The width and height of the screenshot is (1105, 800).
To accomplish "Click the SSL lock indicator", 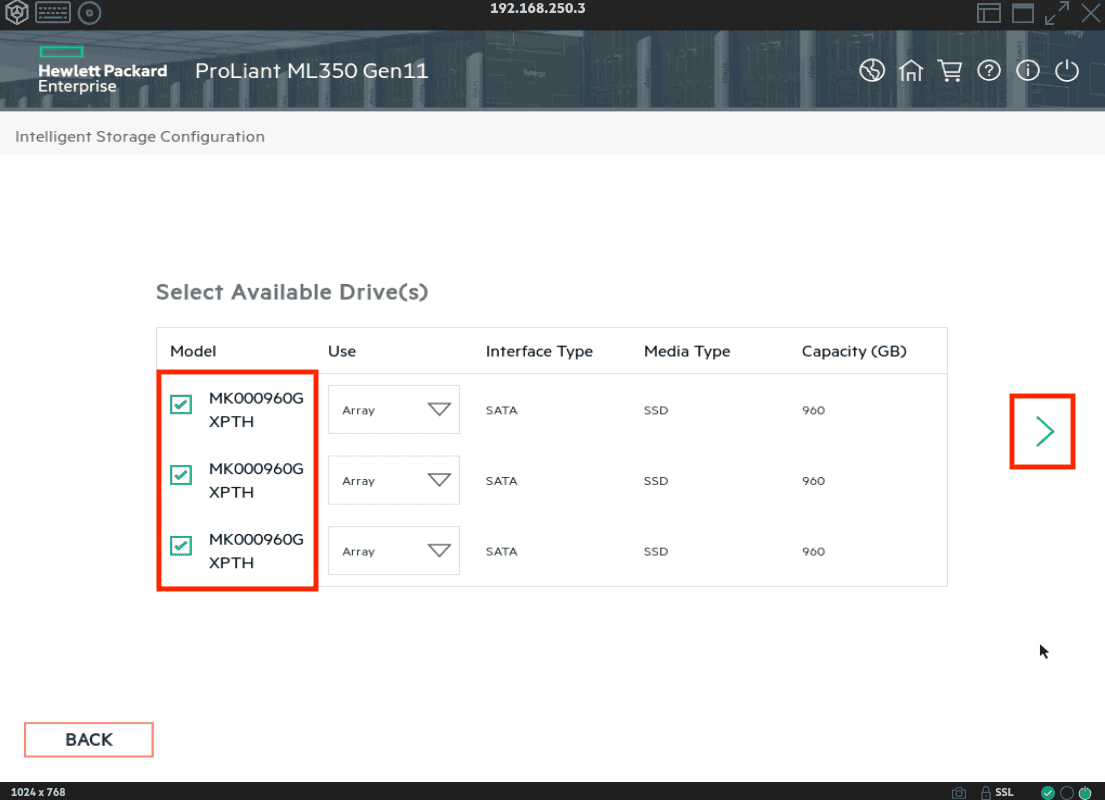I will coord(996,792).
